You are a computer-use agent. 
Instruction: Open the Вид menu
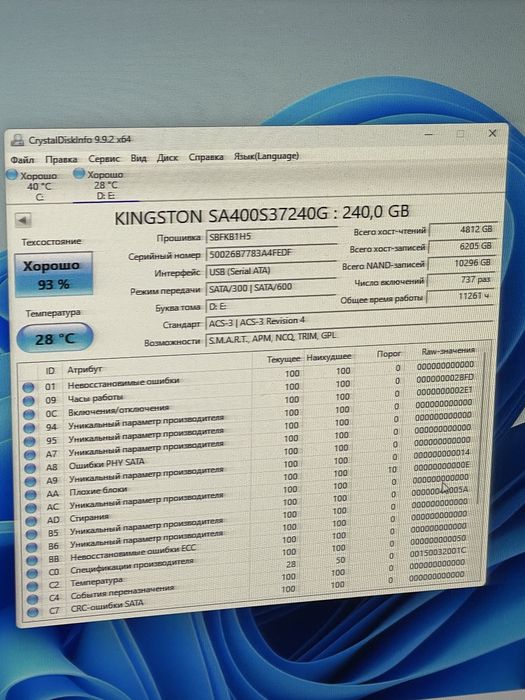pos(138,158)
